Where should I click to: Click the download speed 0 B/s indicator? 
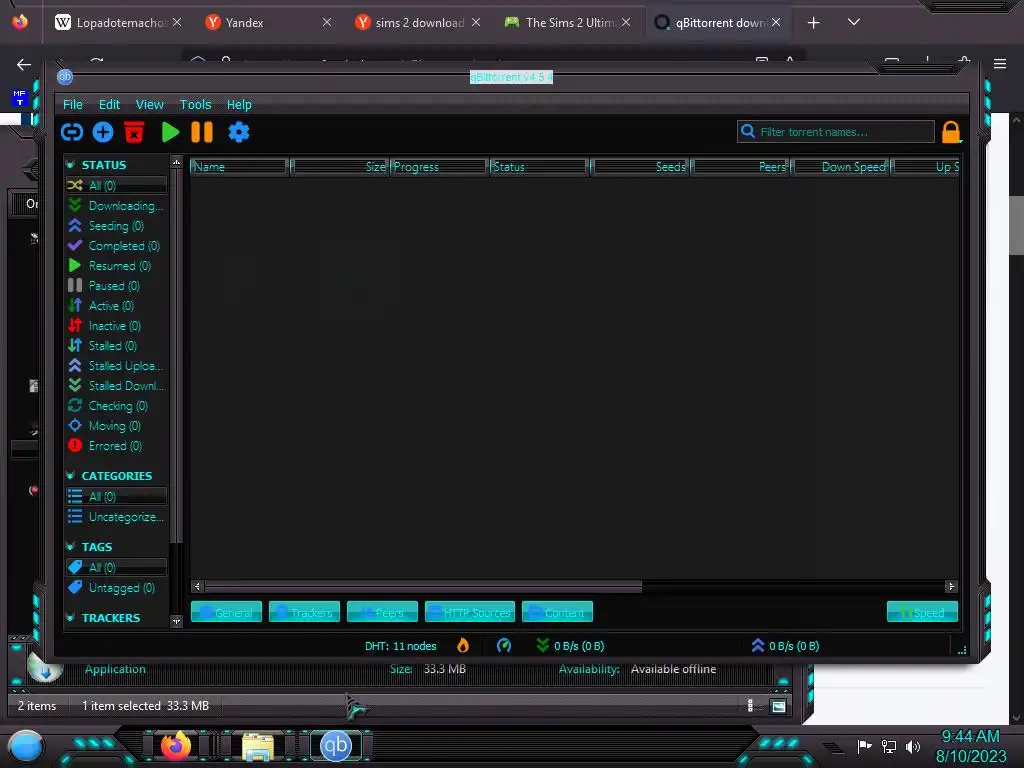point(570,646)
